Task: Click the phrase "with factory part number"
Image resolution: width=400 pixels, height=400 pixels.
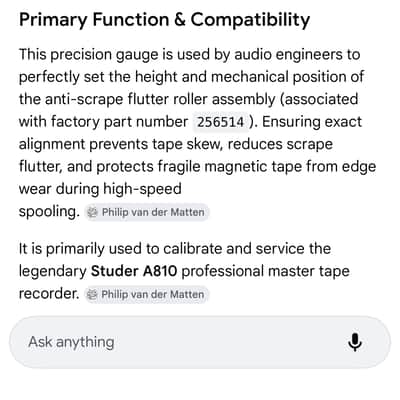Action: [x=103, y=122]
